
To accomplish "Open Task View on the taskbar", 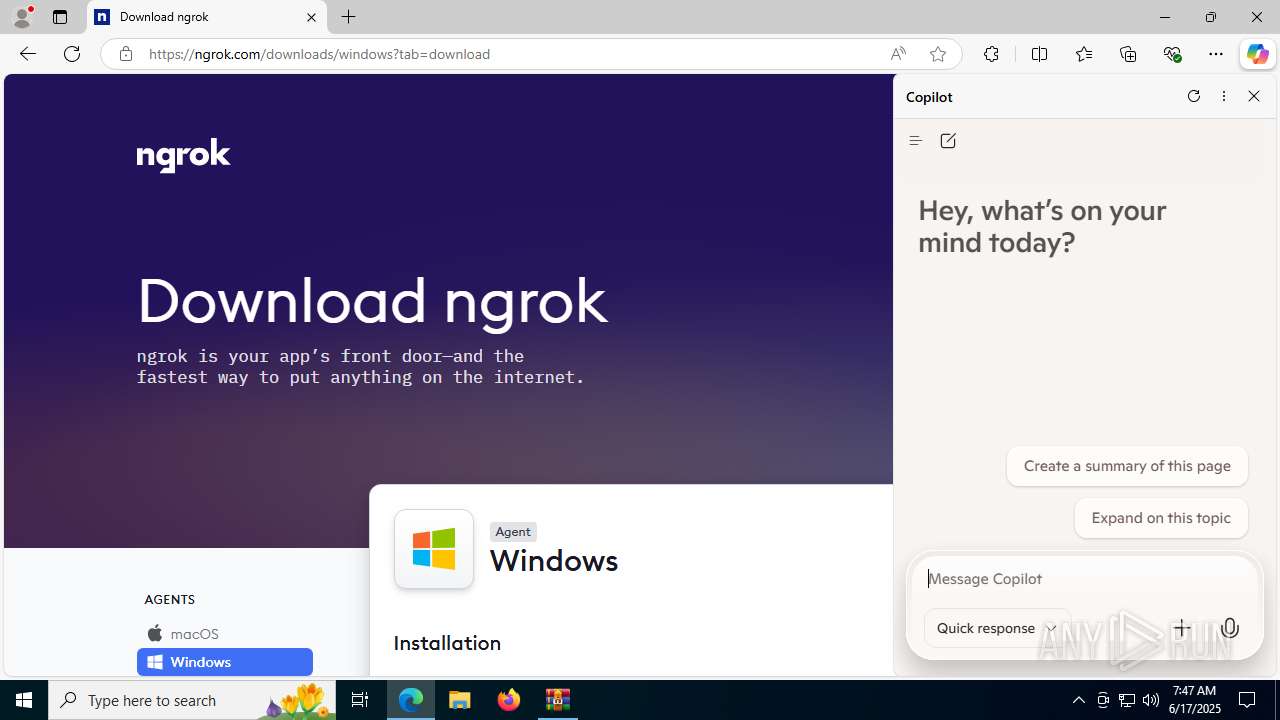I will (360, 700).
